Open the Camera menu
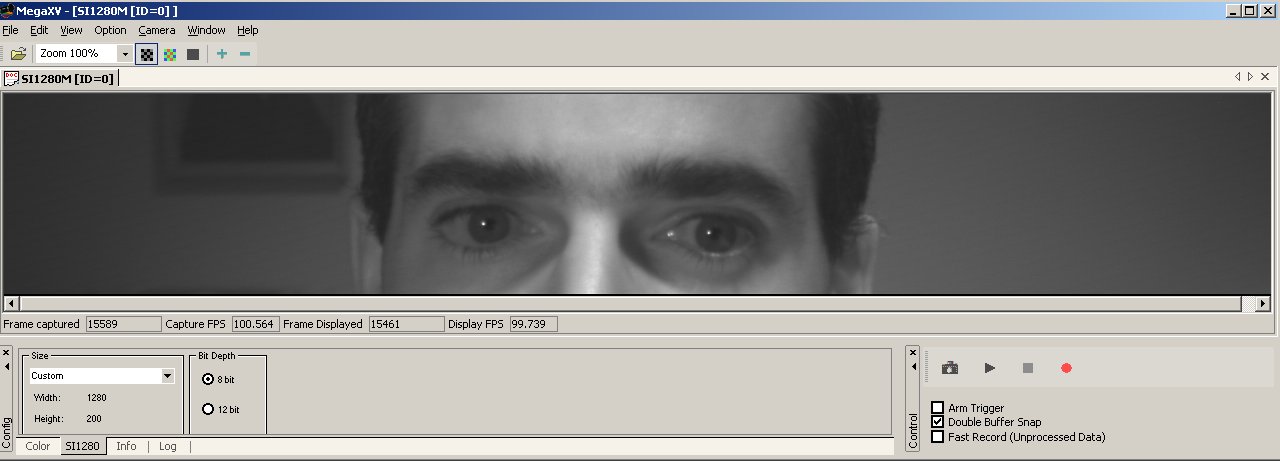 coord(157,30)
